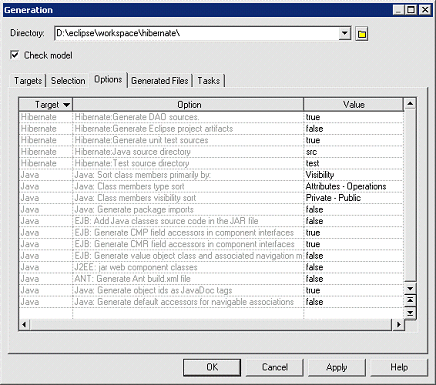Click the browse folder icon beside Directory

tap(362, 34)
